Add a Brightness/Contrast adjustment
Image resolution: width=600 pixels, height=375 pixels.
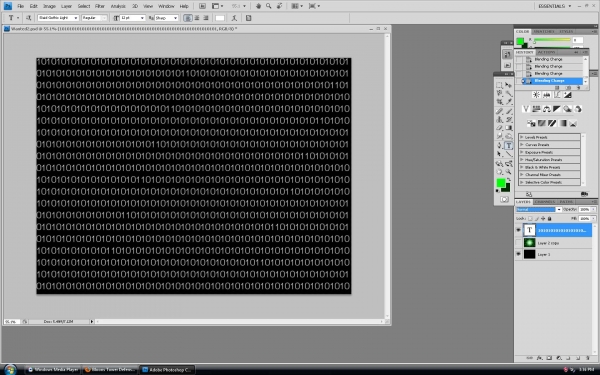pyautogui.click(x=536, y=95)
